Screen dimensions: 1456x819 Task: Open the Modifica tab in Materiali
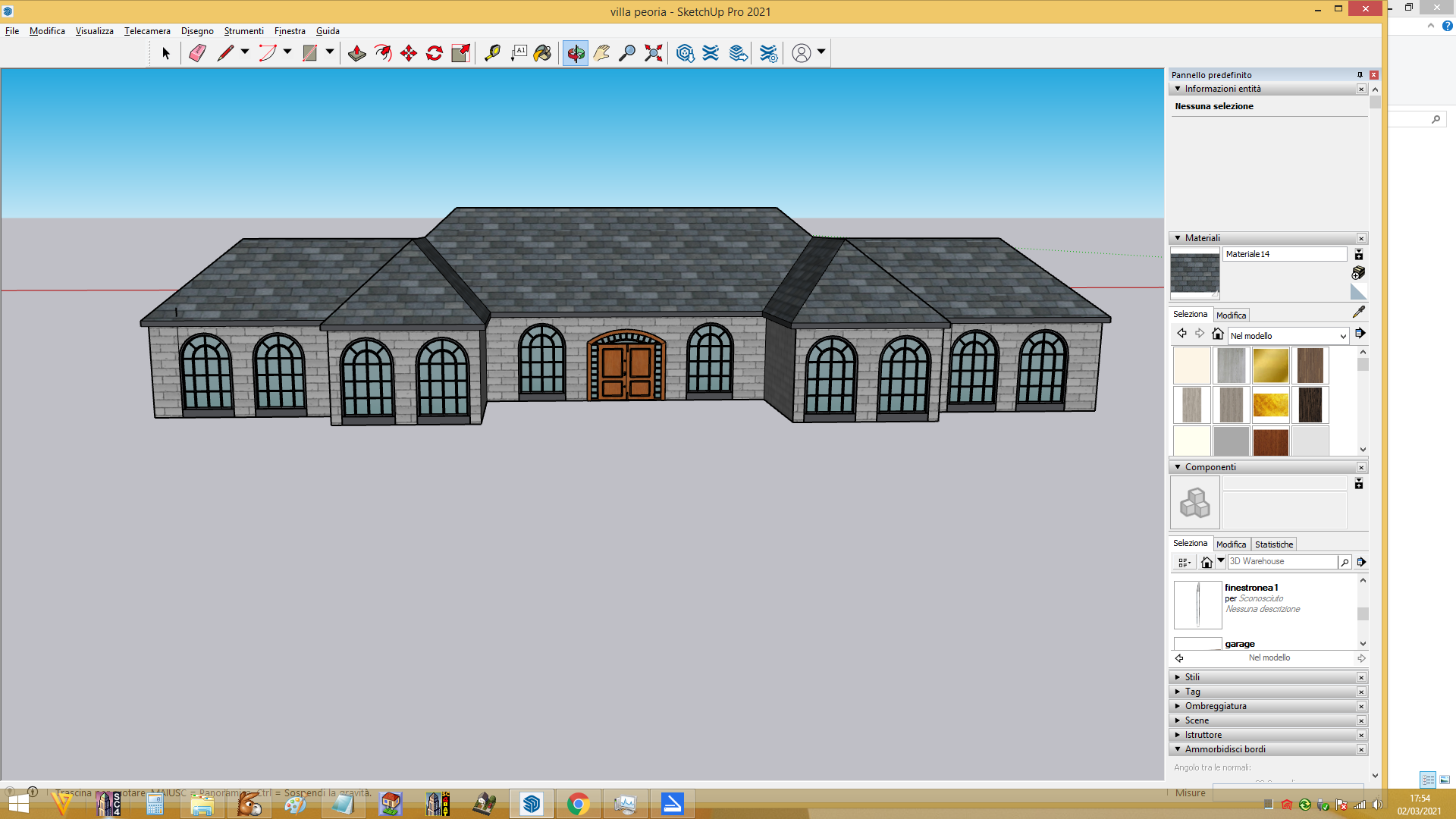coord(1231,315)
